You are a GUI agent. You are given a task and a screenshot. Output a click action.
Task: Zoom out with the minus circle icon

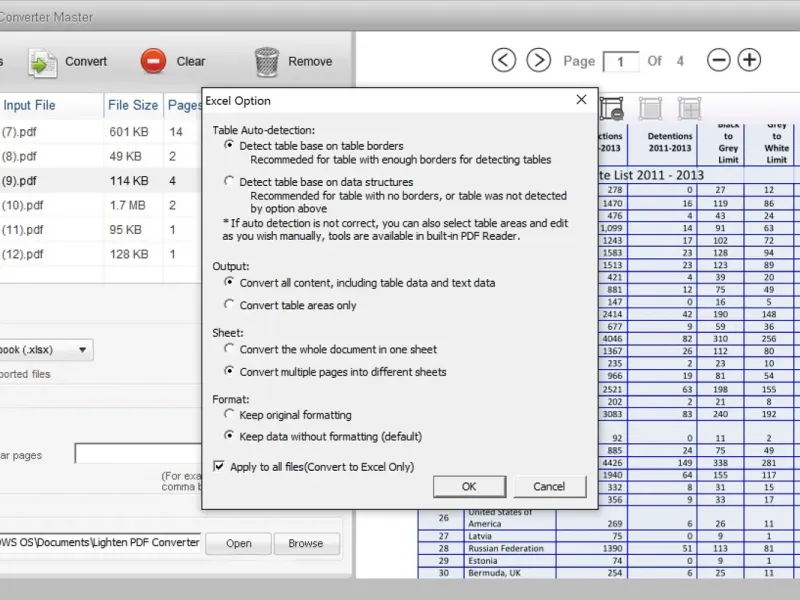(718, 60)
